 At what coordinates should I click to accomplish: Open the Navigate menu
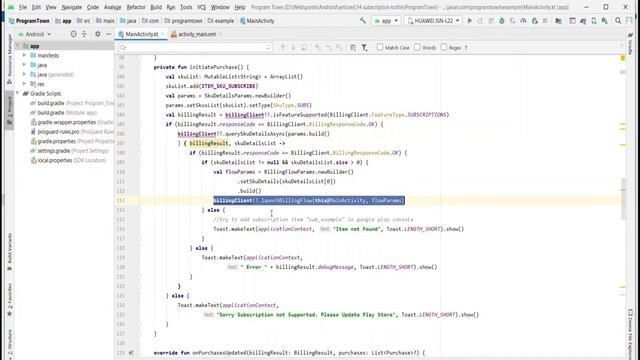pos(71,7)
